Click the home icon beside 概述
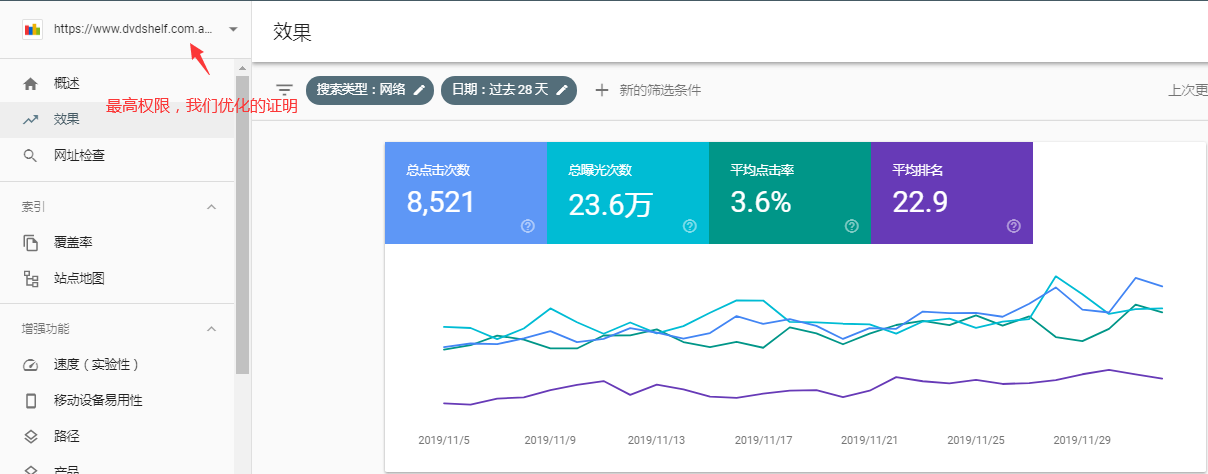Viewport: 1208px width, 474px height. (31, 83)
